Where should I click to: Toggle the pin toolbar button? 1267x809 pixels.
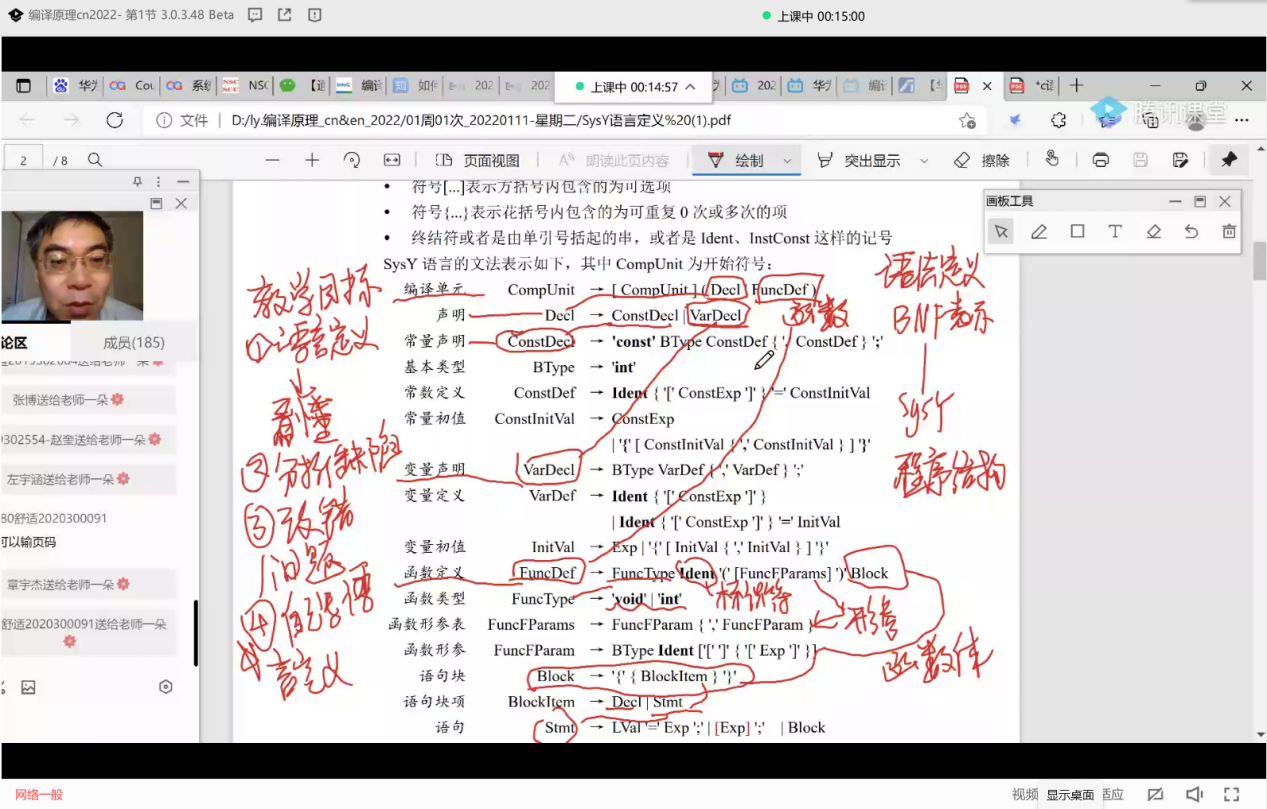coord(1229,160)
